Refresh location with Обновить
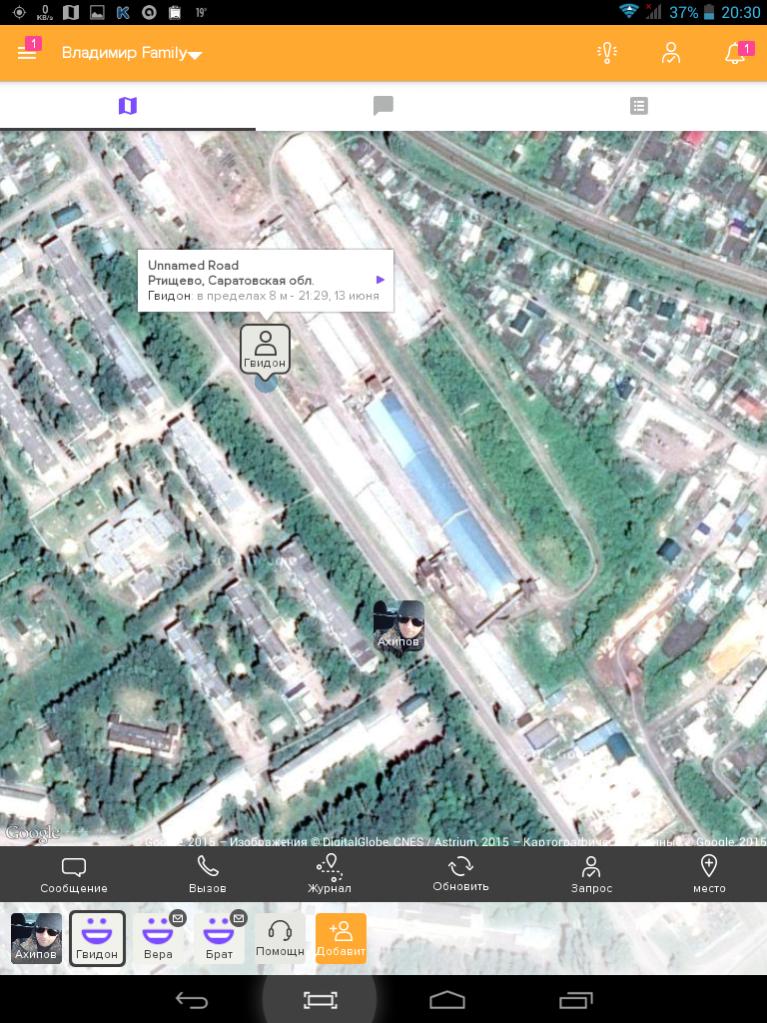The image size is (767, 1023). pos(460,874)
